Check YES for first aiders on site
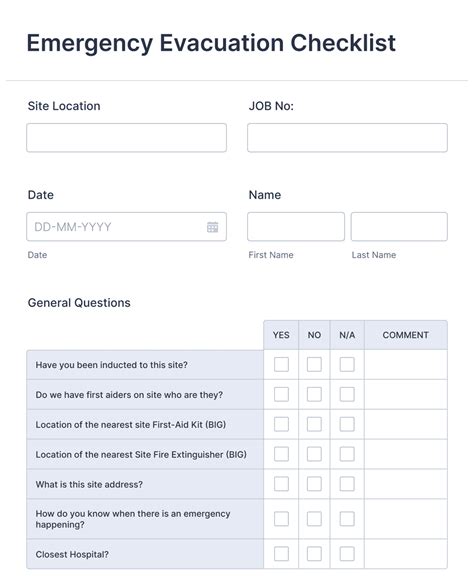 point(281,394)
